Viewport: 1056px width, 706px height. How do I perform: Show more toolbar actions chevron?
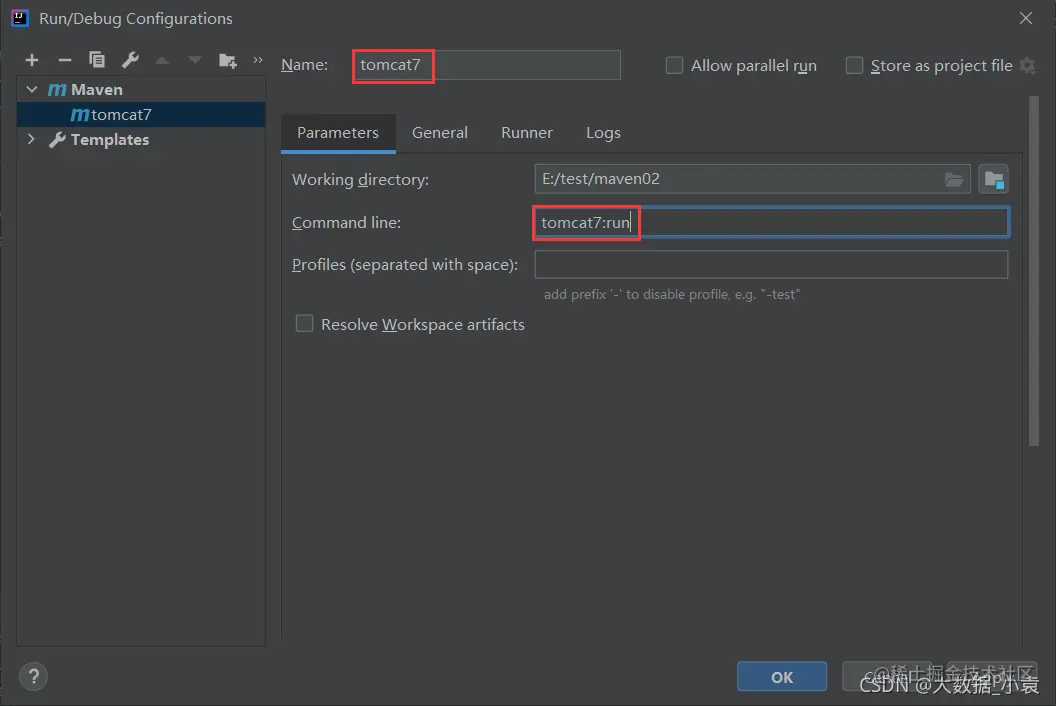coord(258,60)
